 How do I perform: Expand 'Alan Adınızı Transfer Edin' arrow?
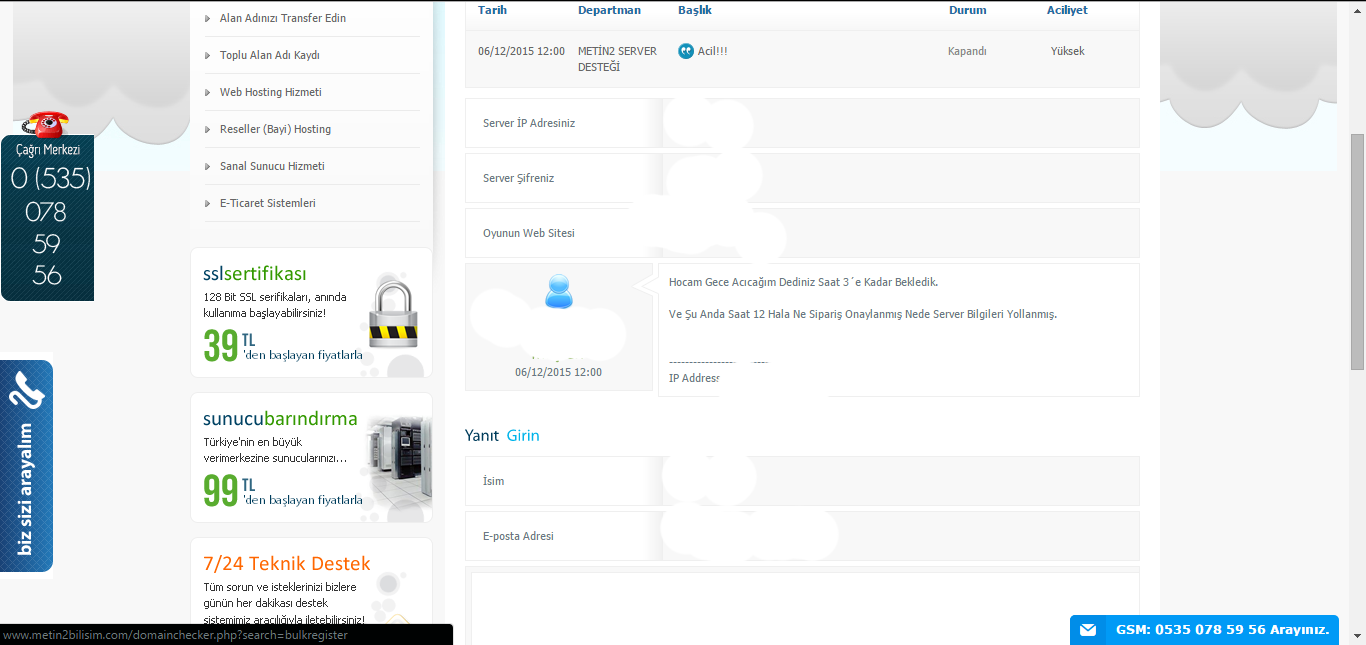[x=207, y=18]
